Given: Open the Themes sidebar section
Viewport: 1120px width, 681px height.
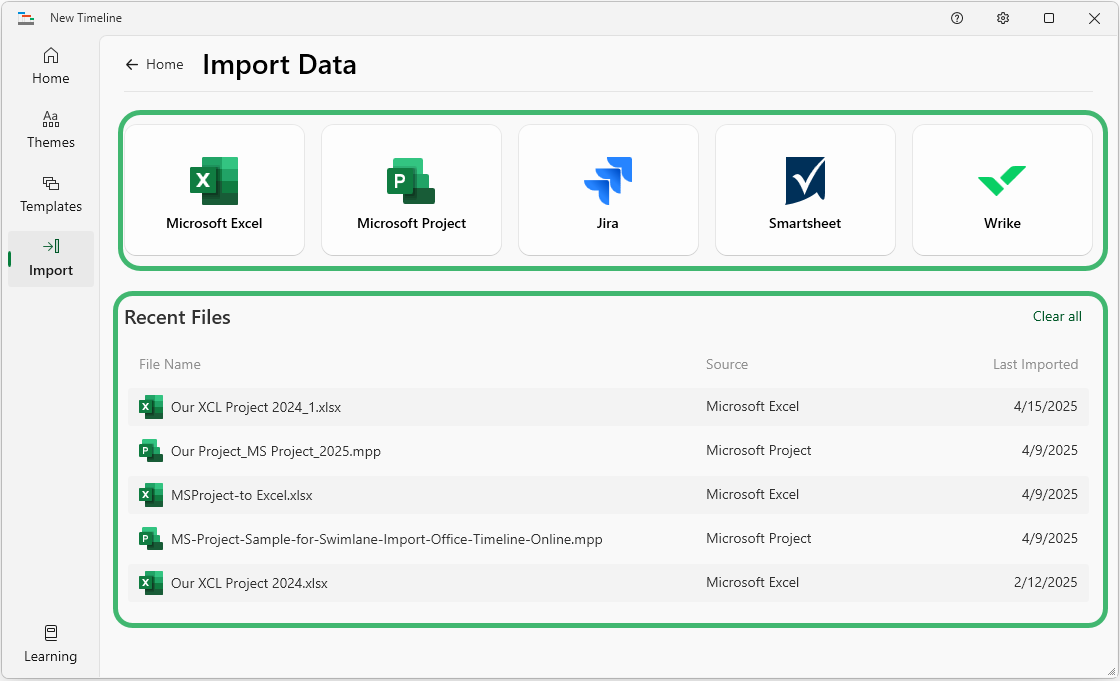Looking at the screenshot, I should [x=51, y=130].
